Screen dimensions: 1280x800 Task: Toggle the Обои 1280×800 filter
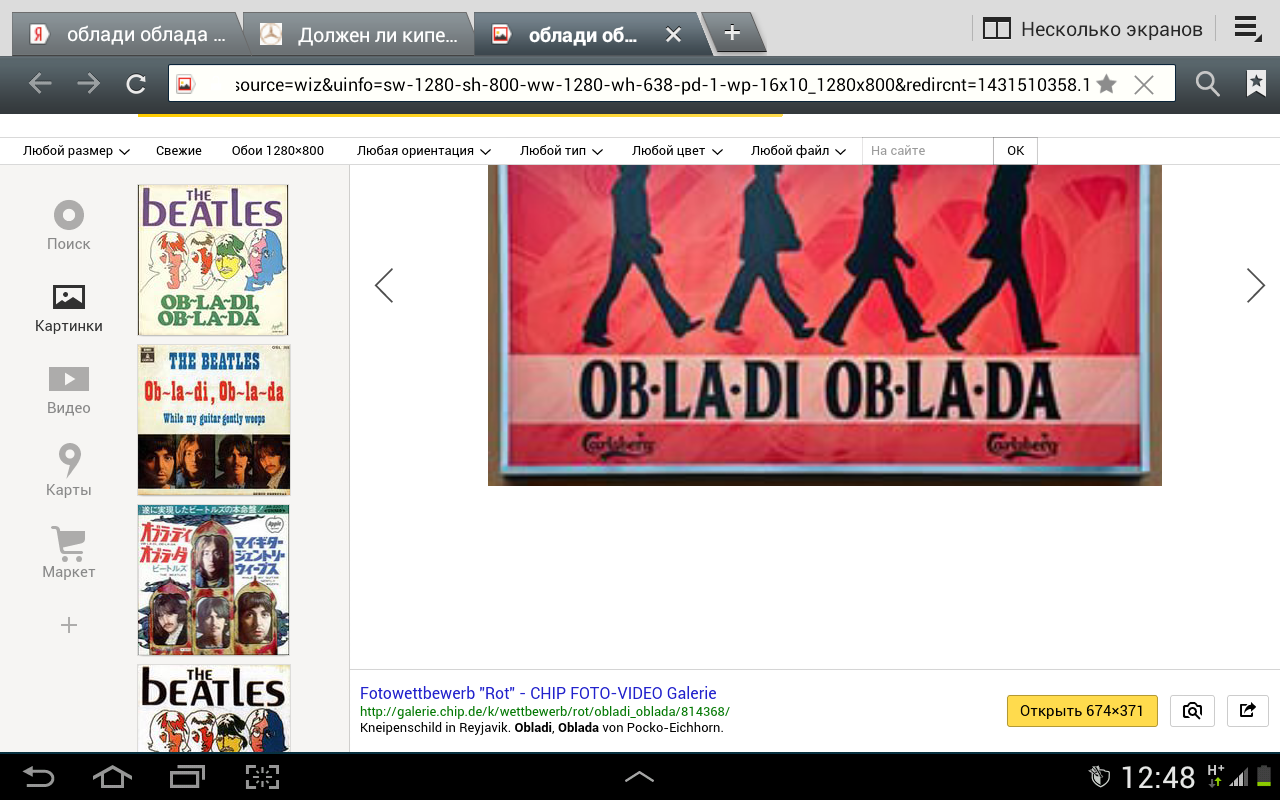click(x=278, y=151)
